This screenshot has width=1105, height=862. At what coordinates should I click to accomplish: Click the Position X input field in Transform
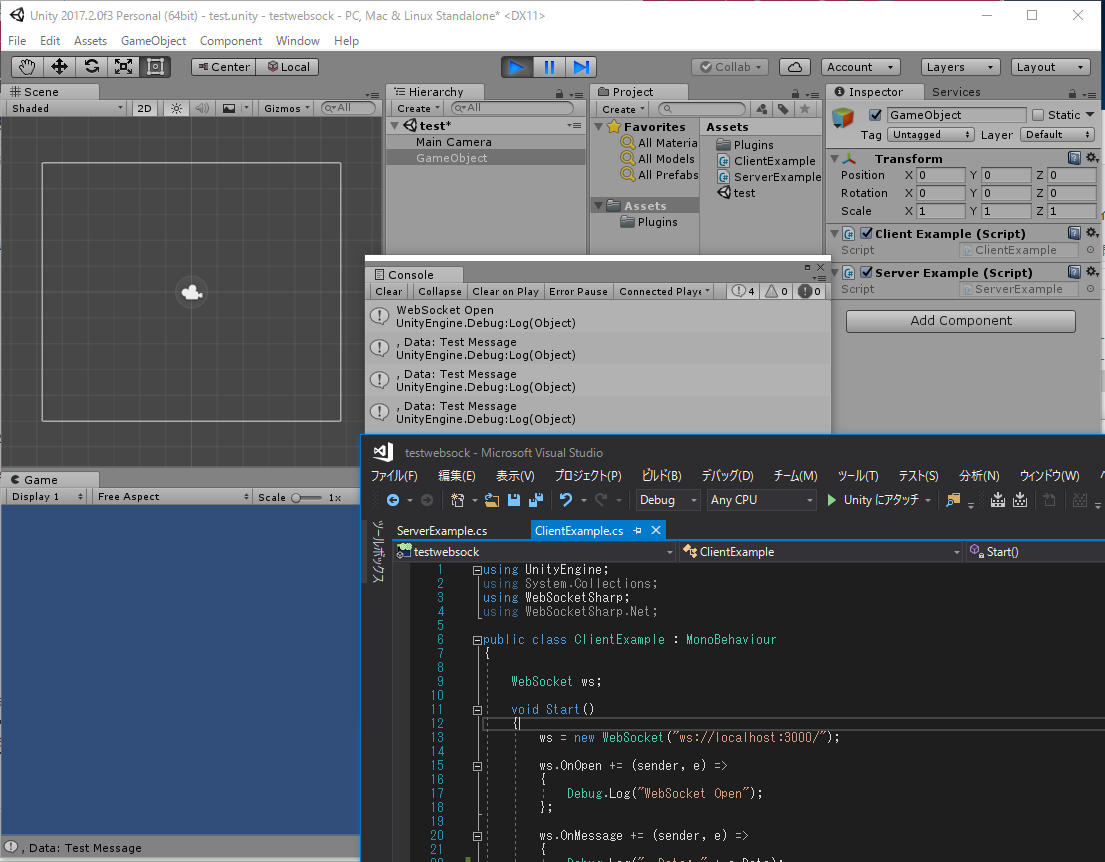(941, 174)
